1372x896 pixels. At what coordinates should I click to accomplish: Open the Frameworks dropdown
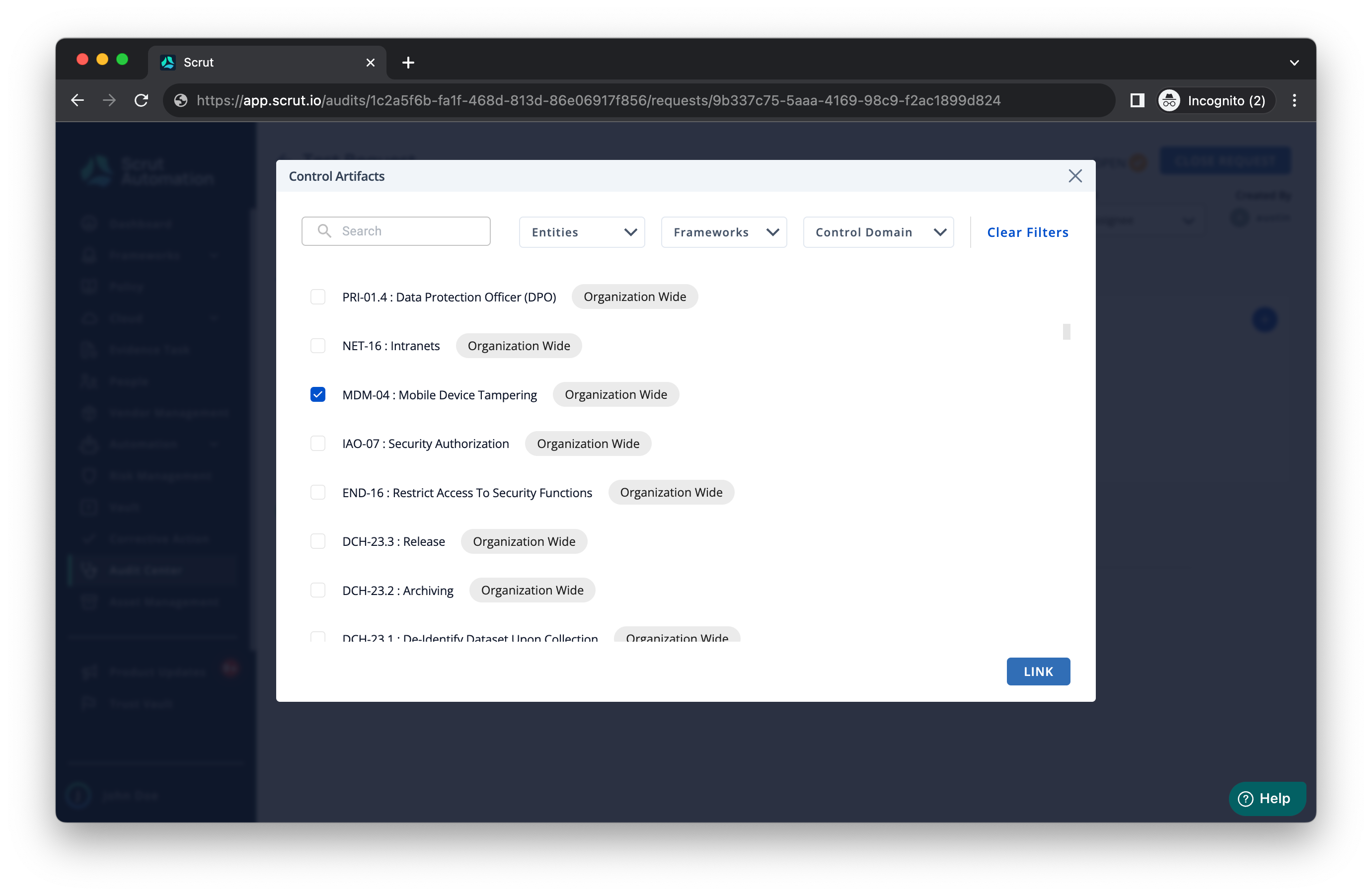click(723, 232)
